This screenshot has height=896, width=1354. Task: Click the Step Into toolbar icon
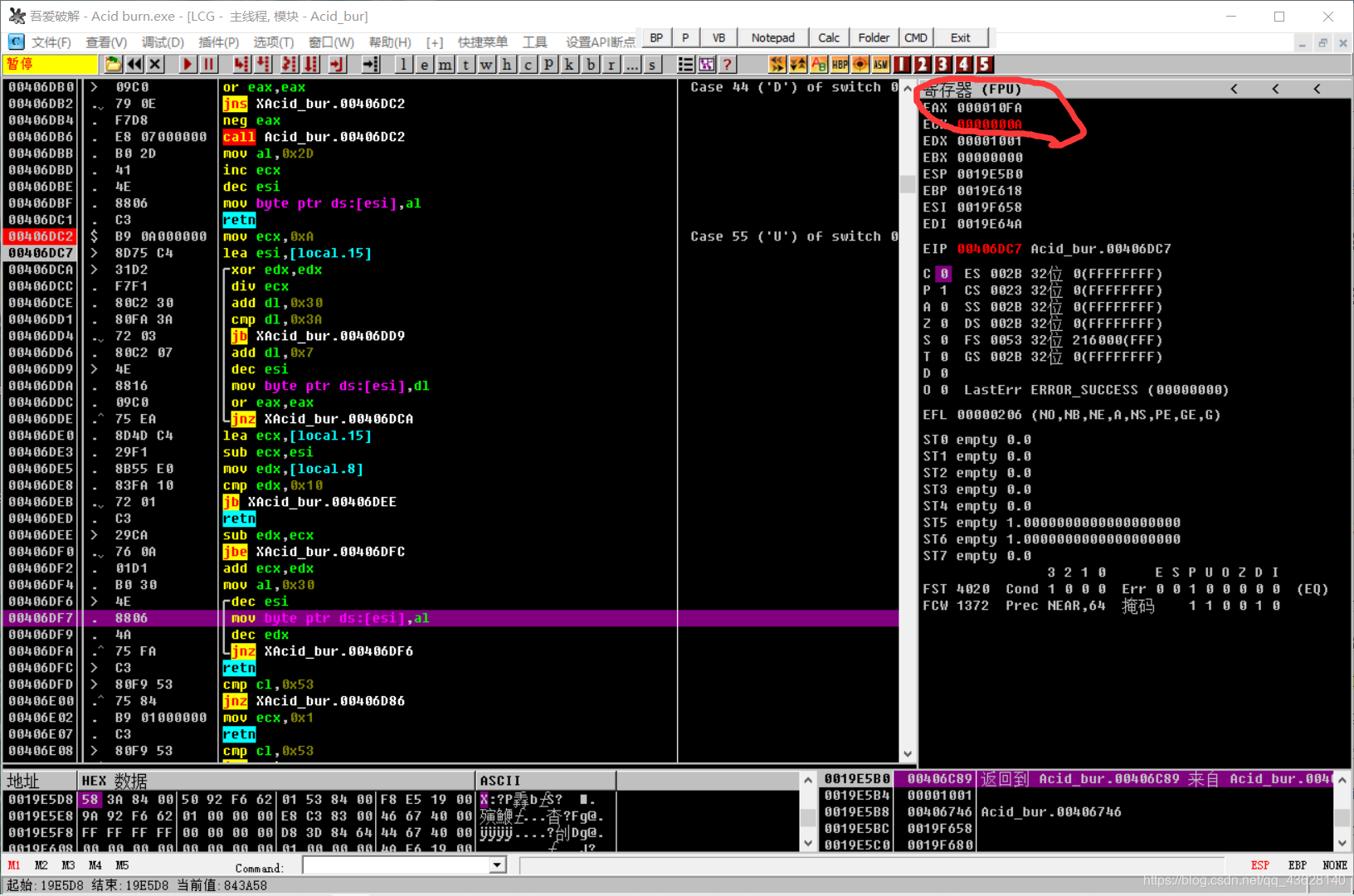[241, 64]
